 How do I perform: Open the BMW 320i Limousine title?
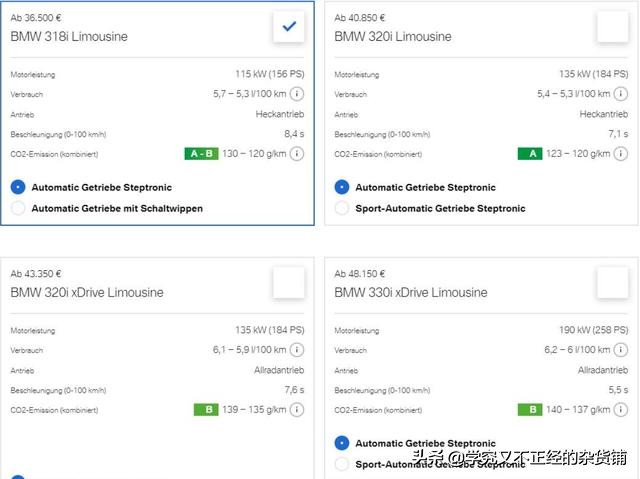point(393,36)
